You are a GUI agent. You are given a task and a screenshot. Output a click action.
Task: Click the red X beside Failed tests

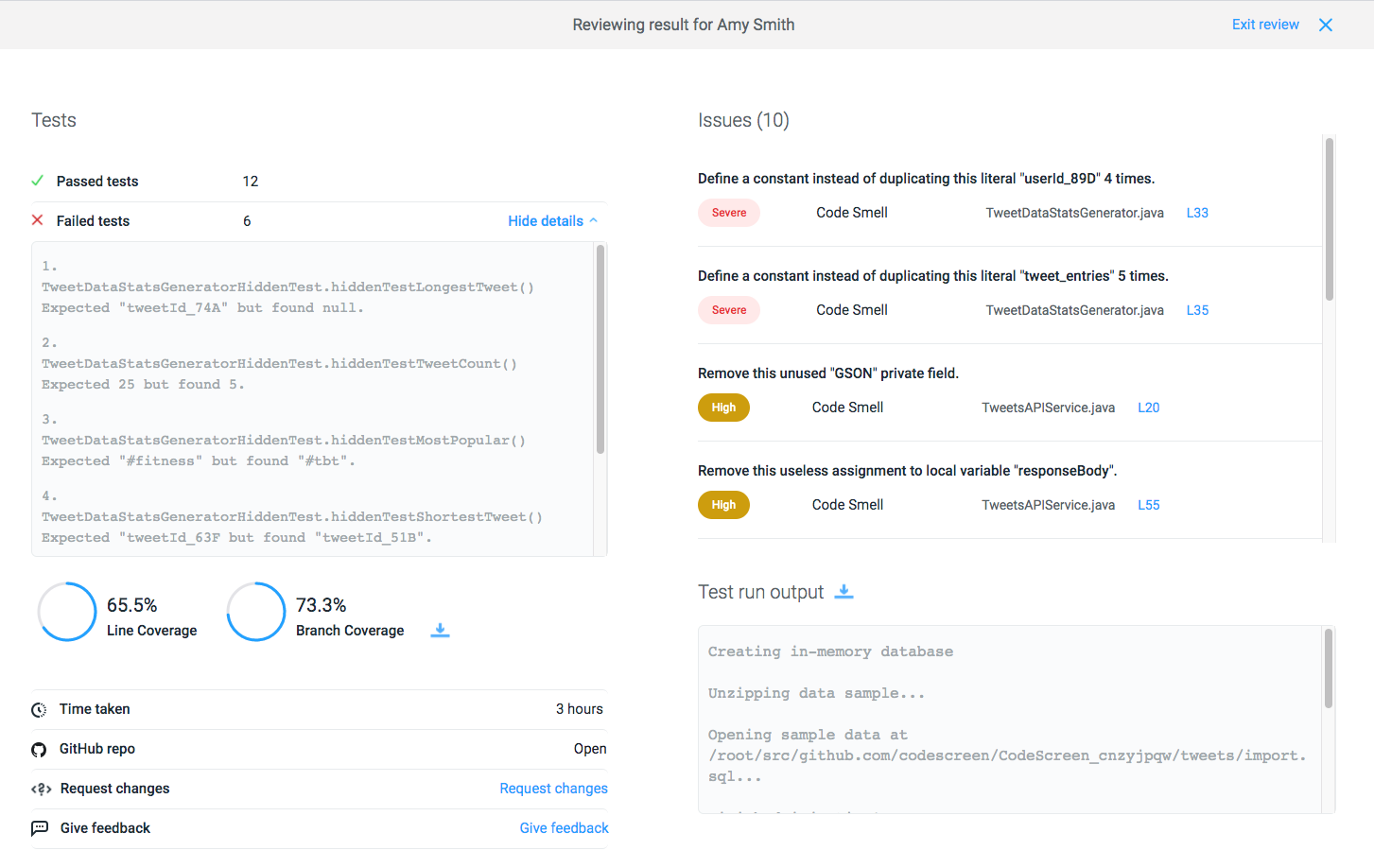(x=37, y=219)
